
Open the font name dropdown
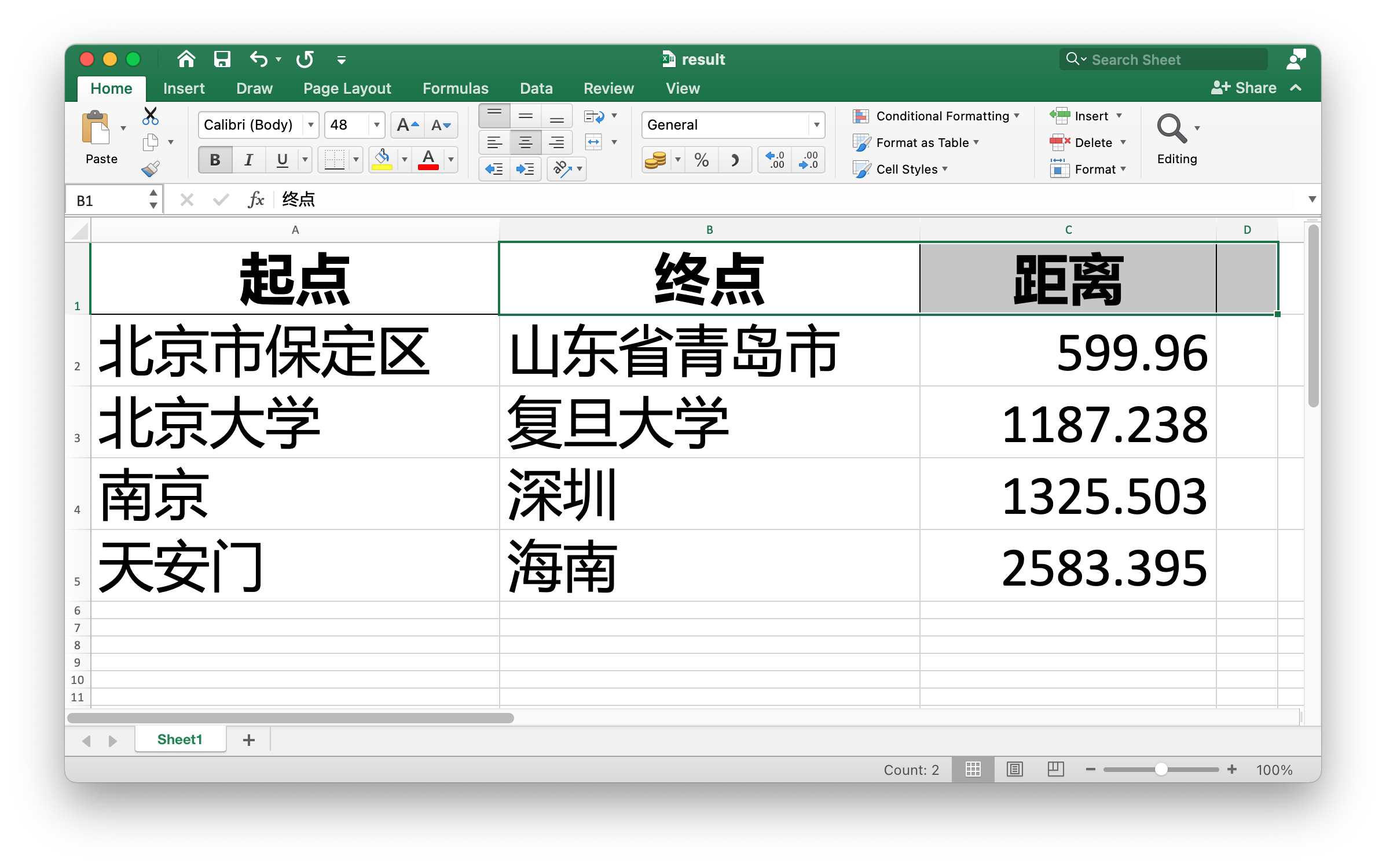point(311,124)
